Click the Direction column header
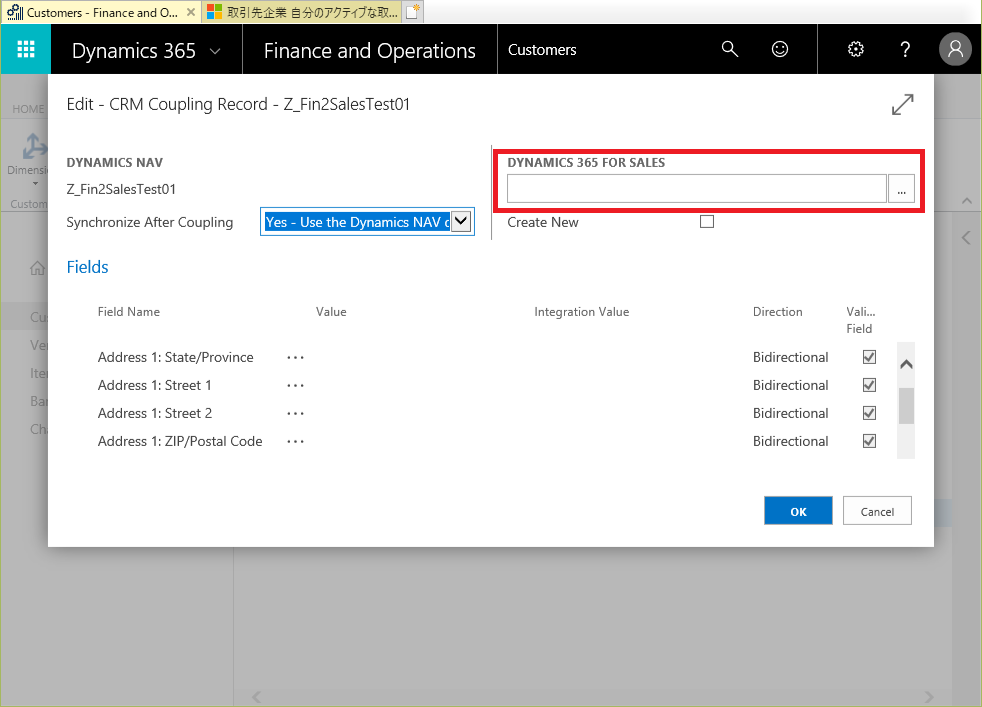 click(777, 312)
